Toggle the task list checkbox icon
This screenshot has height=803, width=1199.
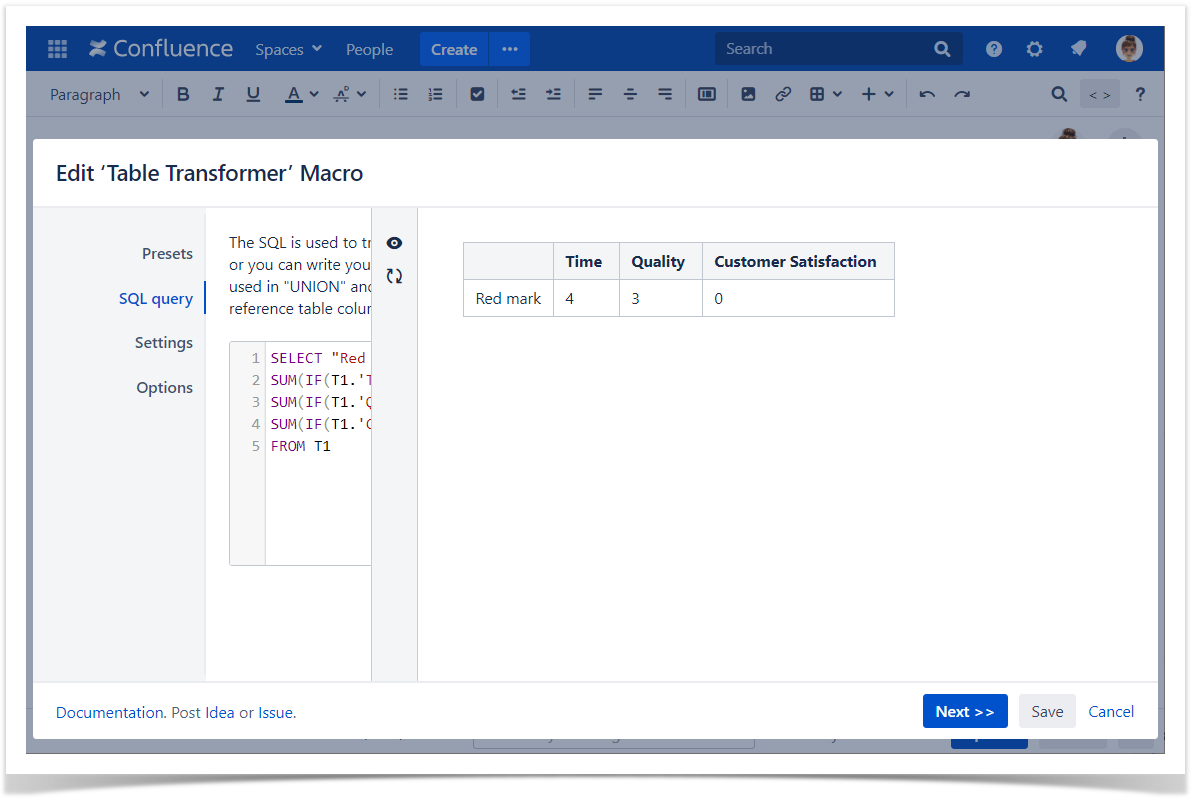[477, 94]
